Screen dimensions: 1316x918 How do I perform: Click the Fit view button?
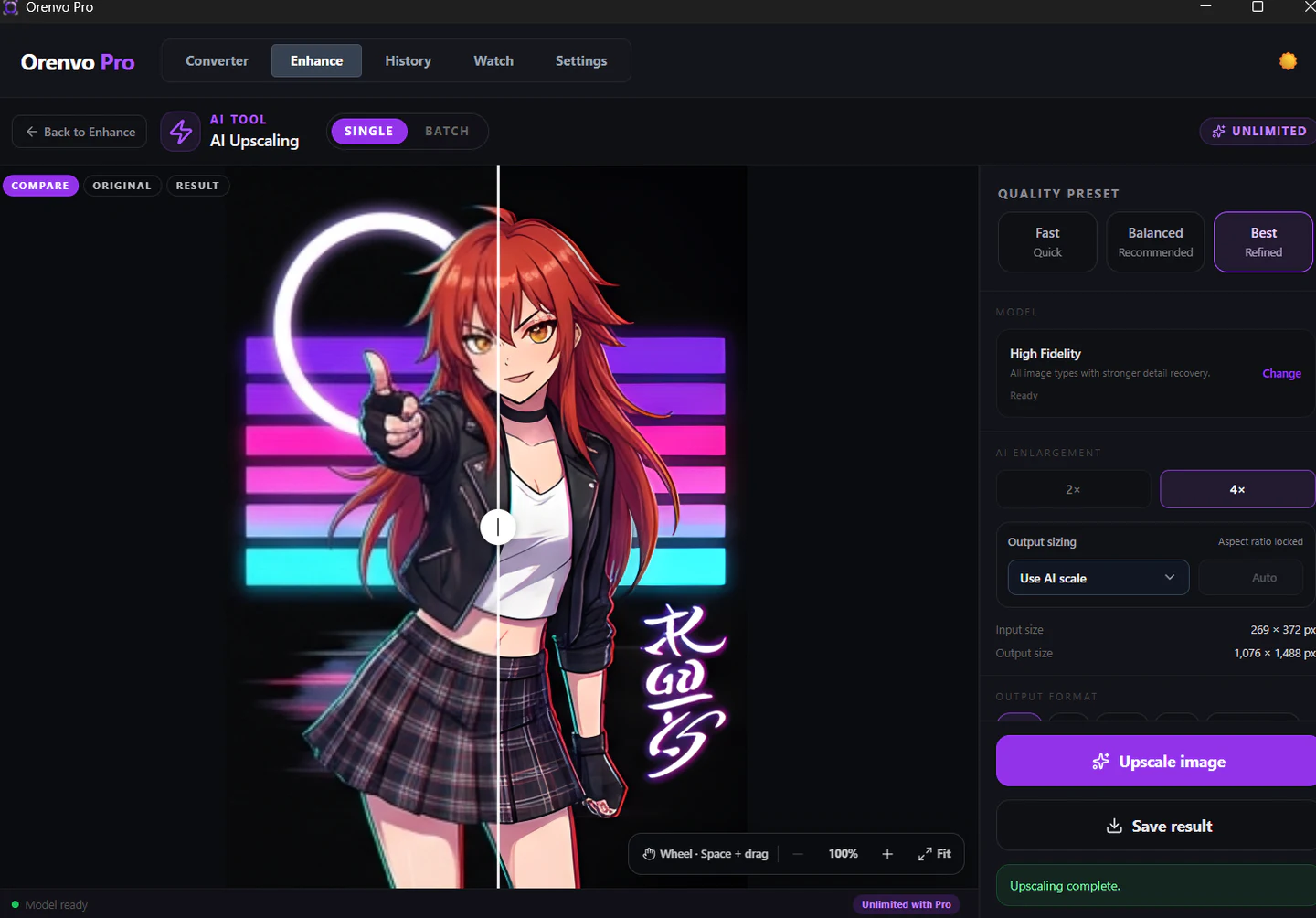point(934,854)
